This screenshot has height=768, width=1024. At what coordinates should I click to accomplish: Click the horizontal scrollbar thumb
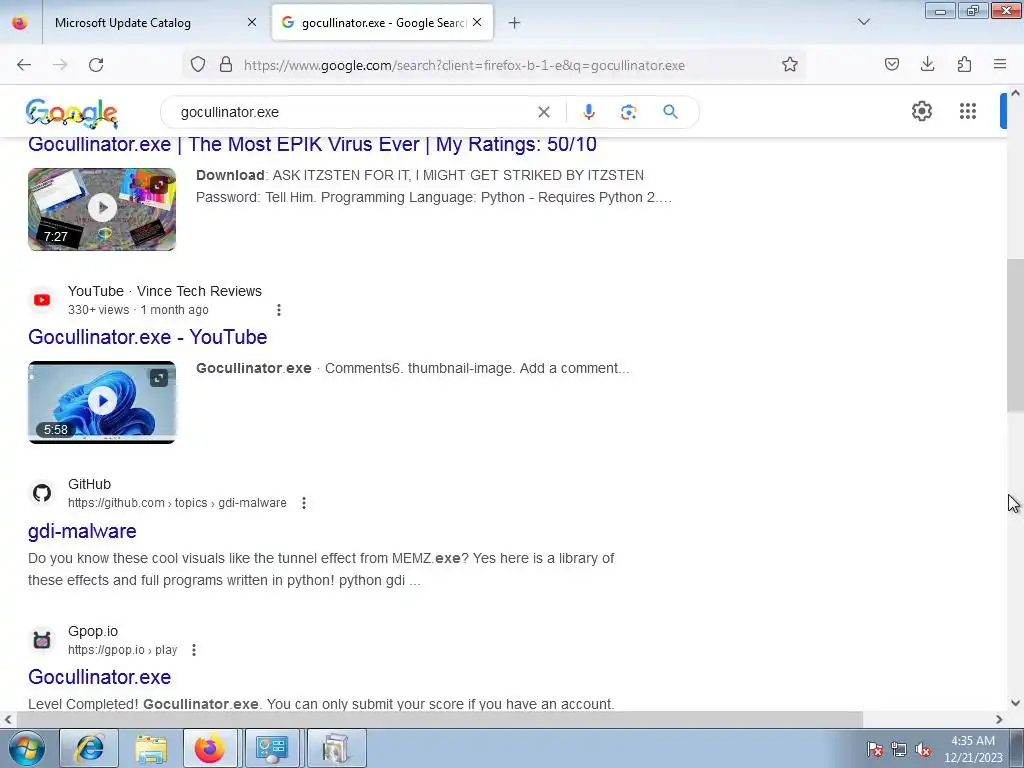point(439,720)
